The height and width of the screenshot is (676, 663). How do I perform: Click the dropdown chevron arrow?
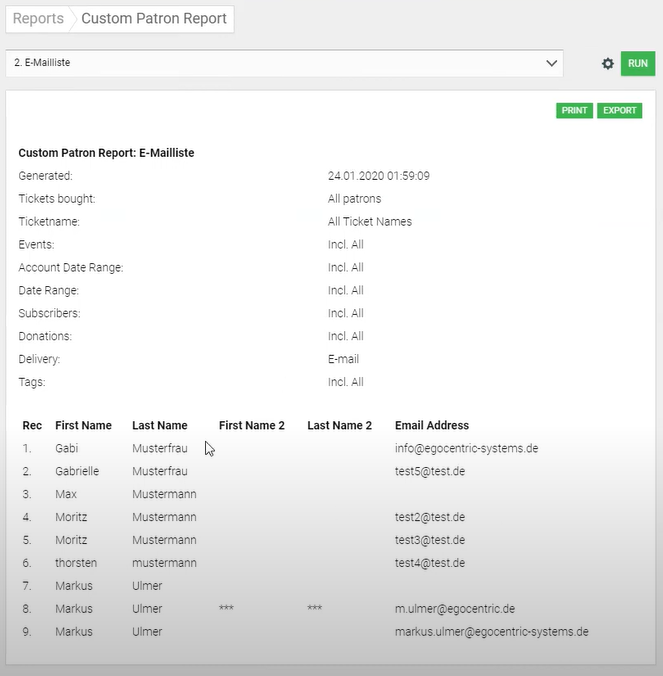[552, 63]
